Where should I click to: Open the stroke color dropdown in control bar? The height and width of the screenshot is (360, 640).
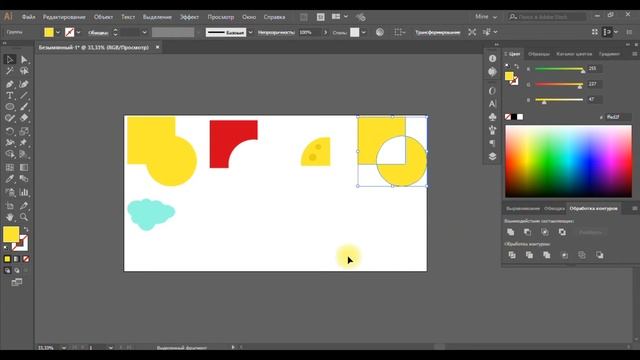click(78, 32)
